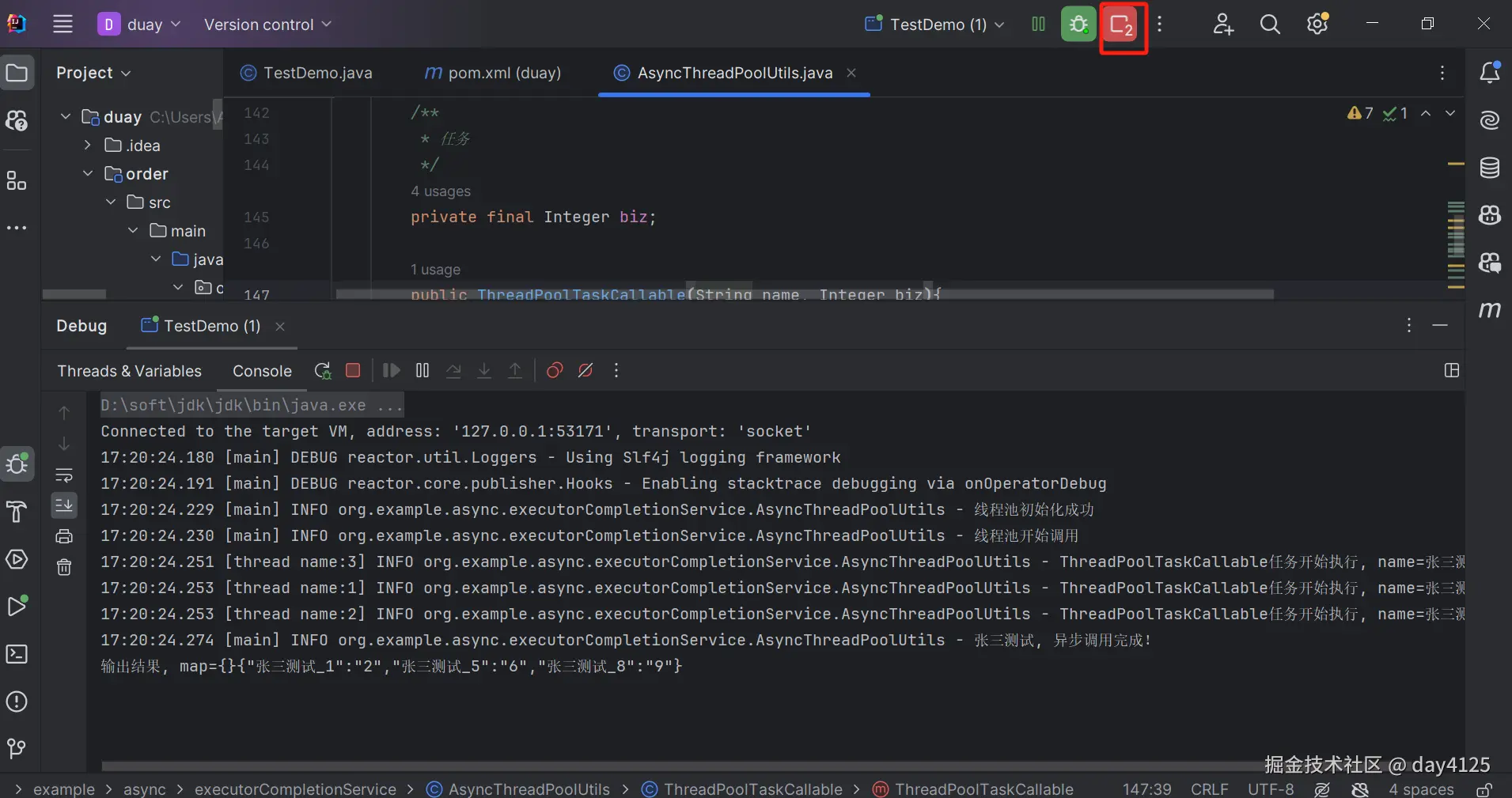Screen dimensions: 1512x798
Task: Open the Debug tool window from left sidebar
Action: tap(17, 463)
